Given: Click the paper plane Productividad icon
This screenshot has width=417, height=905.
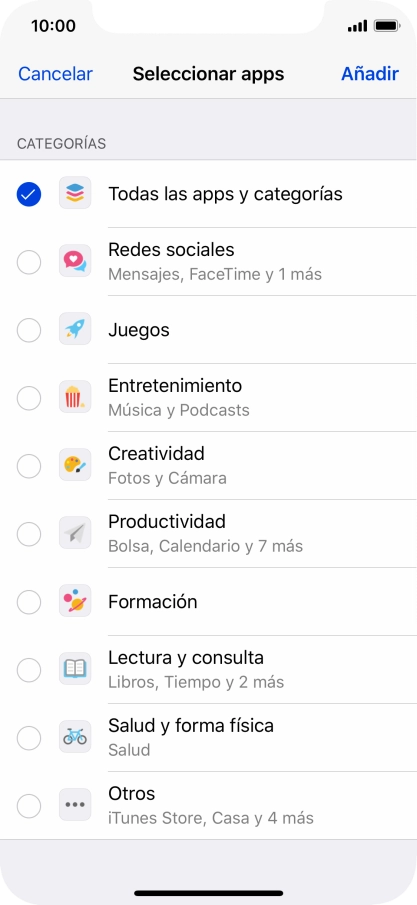Looking at the screenshot, I should 75,534.
